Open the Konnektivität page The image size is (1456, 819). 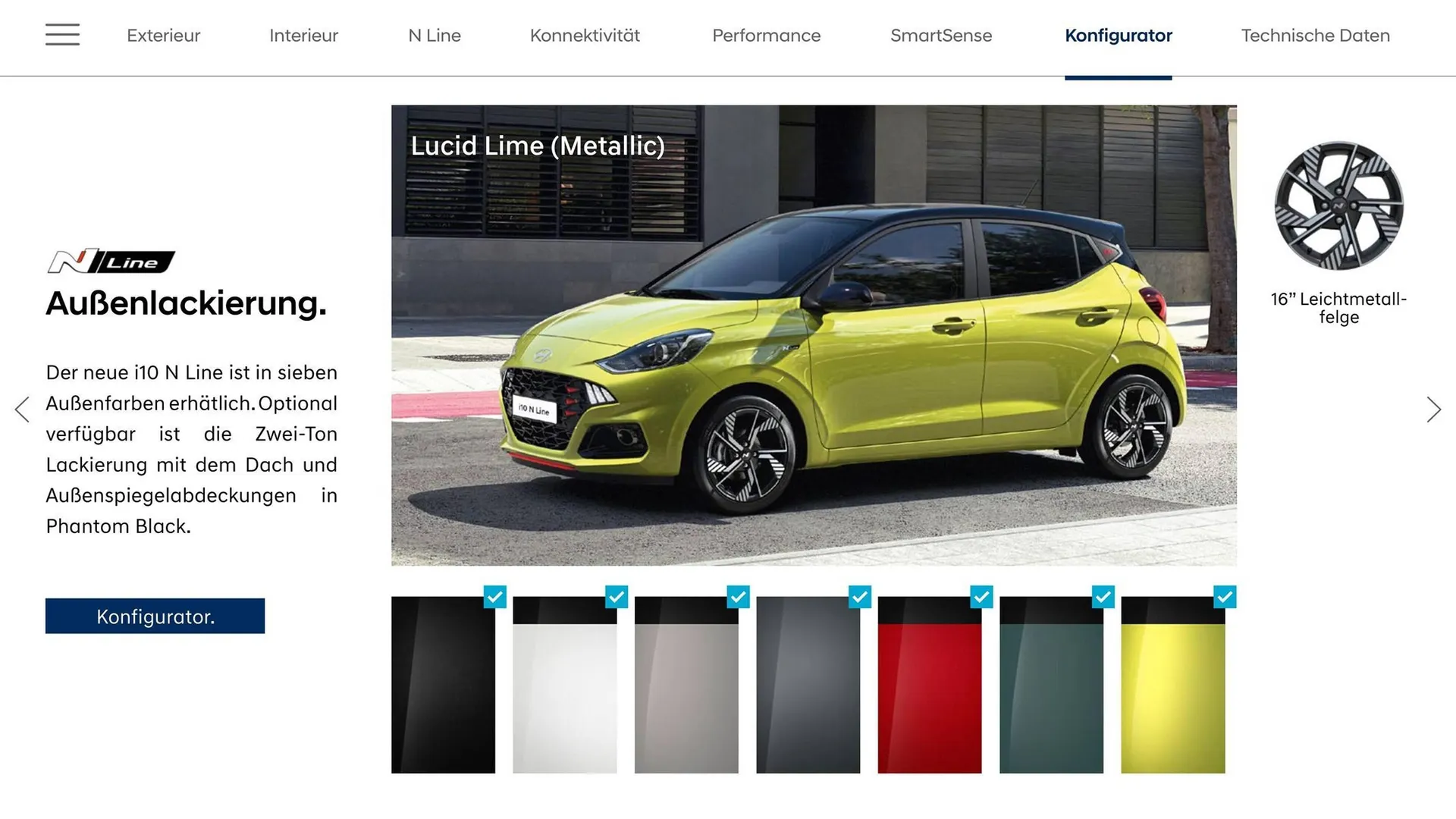click(584, 36)
